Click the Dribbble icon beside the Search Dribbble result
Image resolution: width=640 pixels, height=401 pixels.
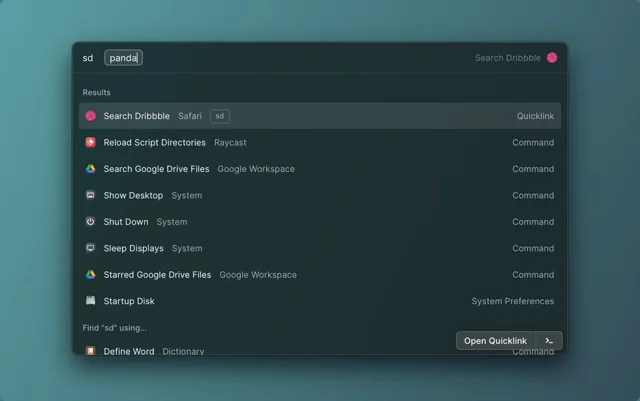point(91,116)
